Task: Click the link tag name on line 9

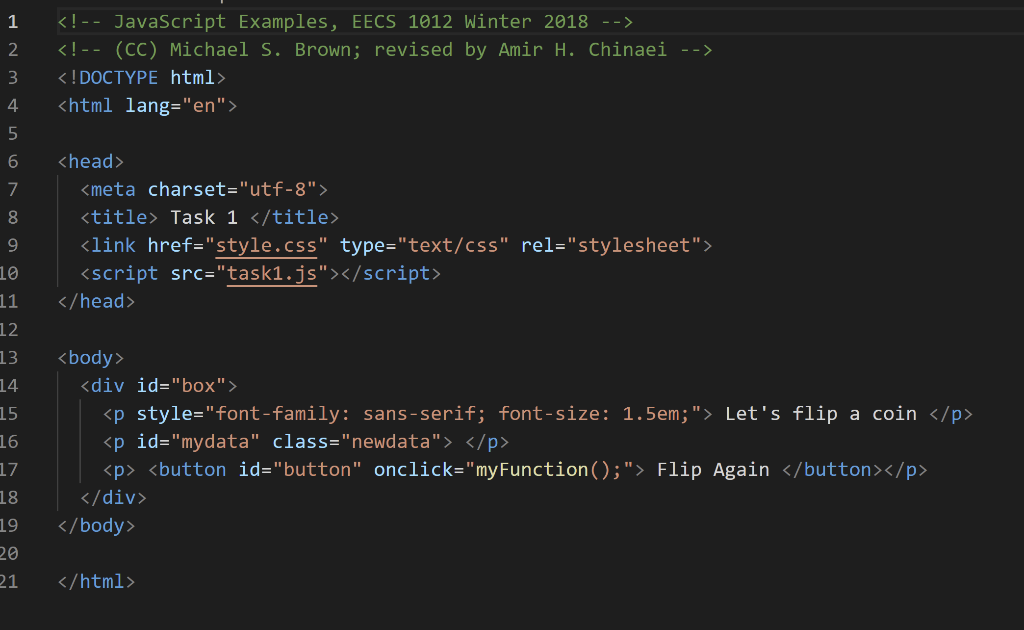Action: 113,245
